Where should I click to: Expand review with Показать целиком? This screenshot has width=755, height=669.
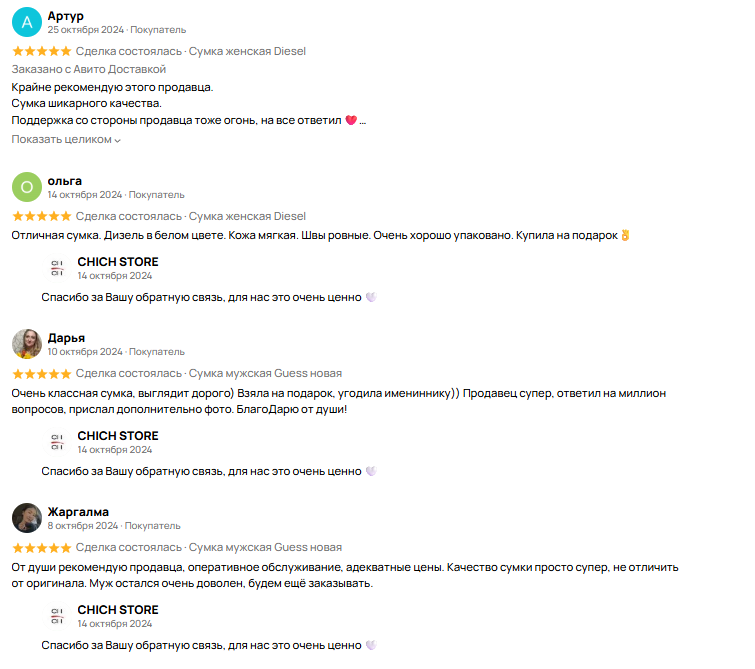pos(66,140)
